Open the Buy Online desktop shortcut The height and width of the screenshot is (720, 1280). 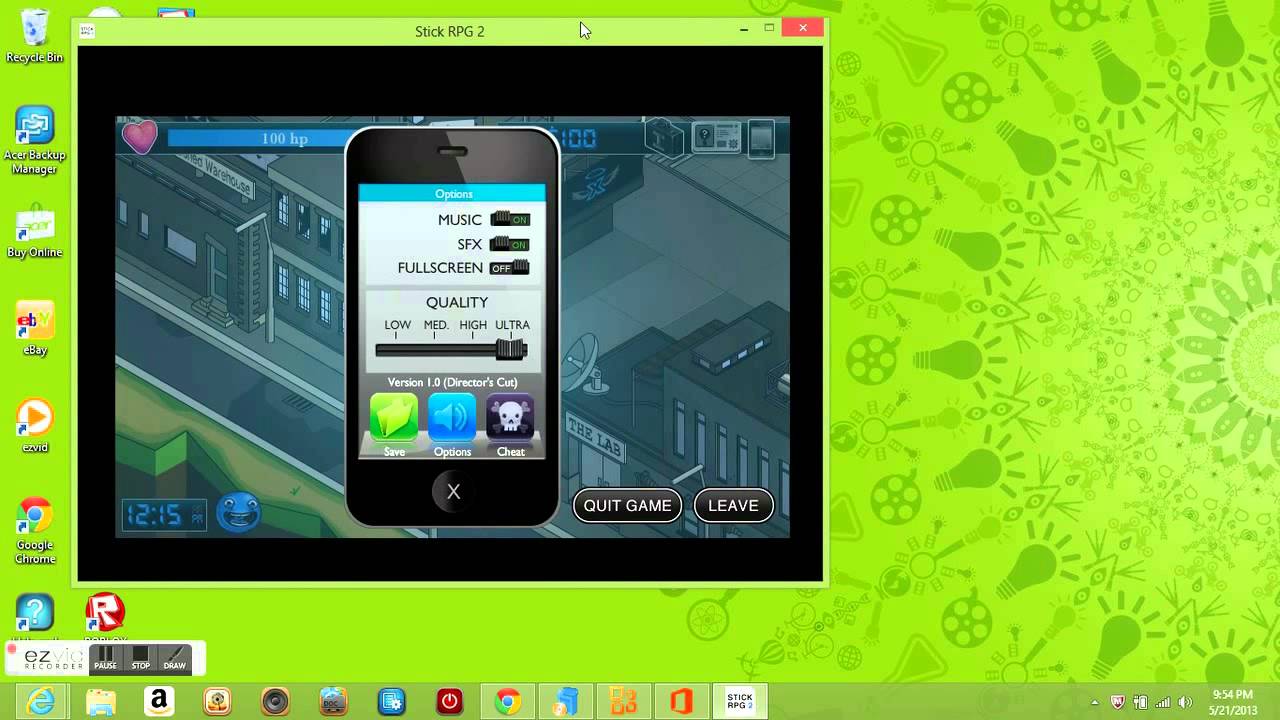(35, 232)
